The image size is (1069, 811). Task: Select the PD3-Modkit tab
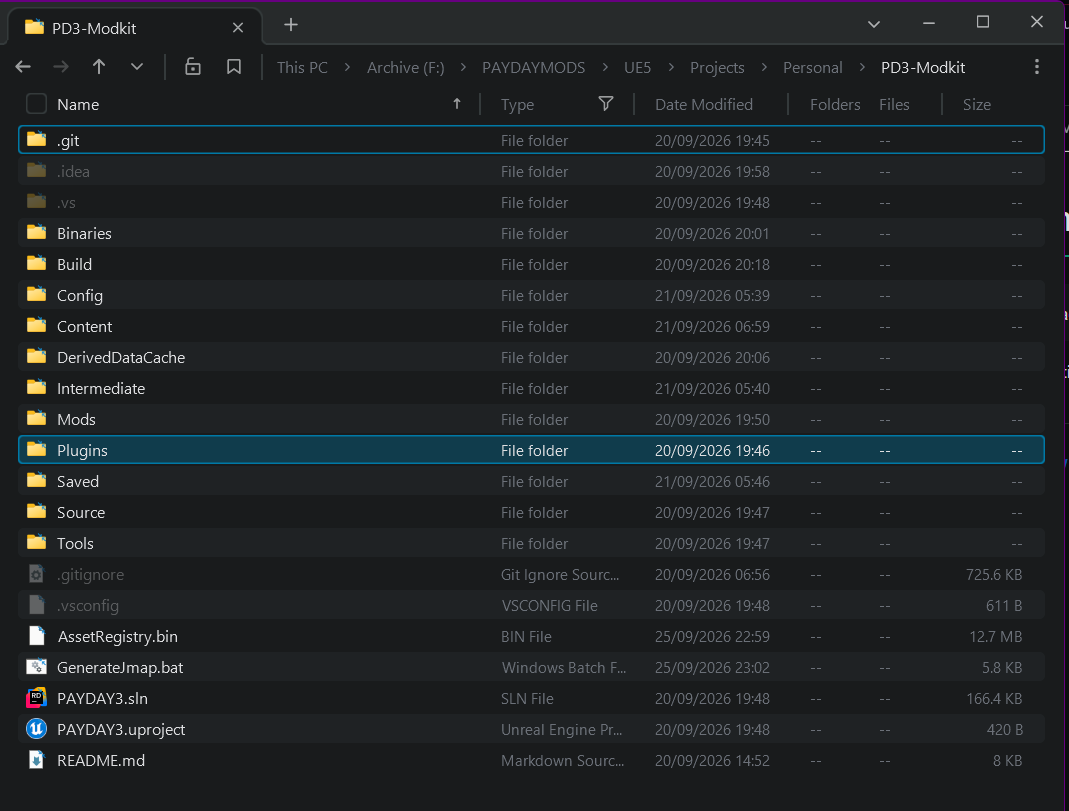tap(135, 28)
